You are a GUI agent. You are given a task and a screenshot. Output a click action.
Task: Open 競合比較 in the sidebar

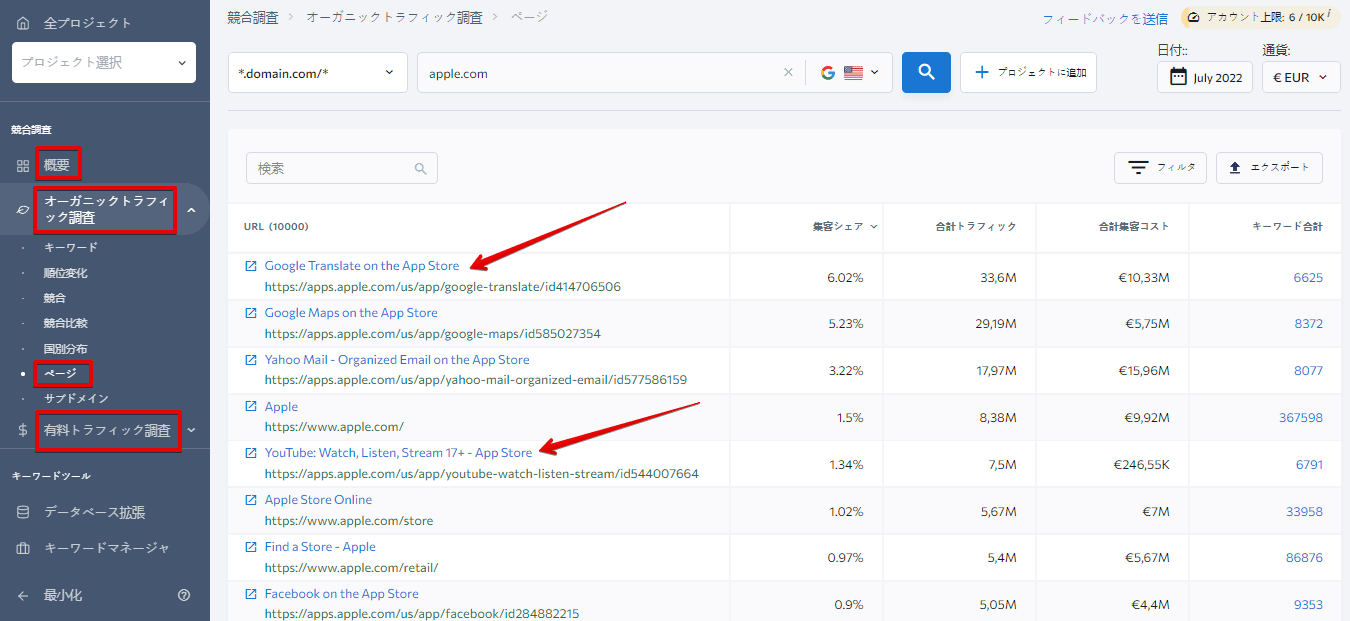click(65, 323)
